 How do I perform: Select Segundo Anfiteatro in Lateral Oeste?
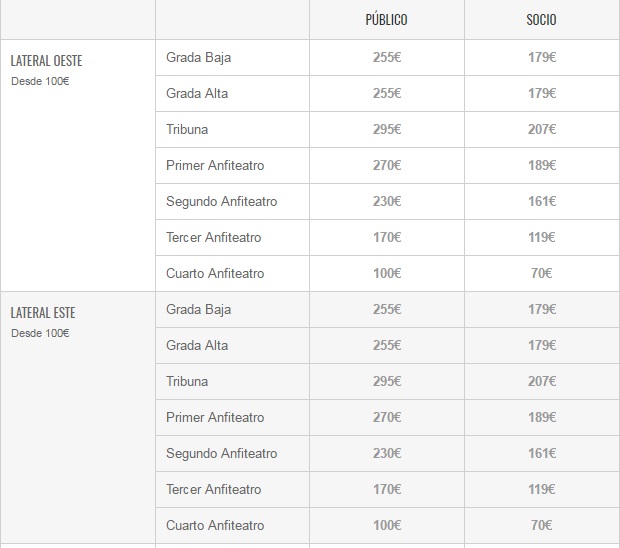click(x=221, y=201)
